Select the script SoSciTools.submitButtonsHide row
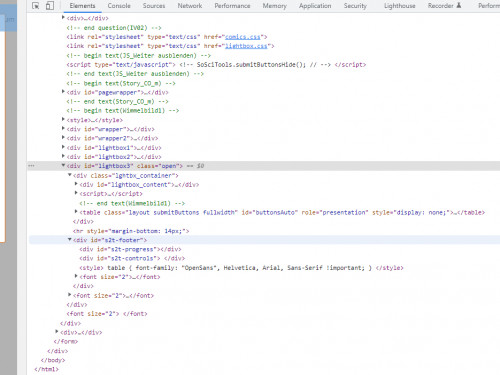The height and width of the screenshot is (375, 500). 216,65
